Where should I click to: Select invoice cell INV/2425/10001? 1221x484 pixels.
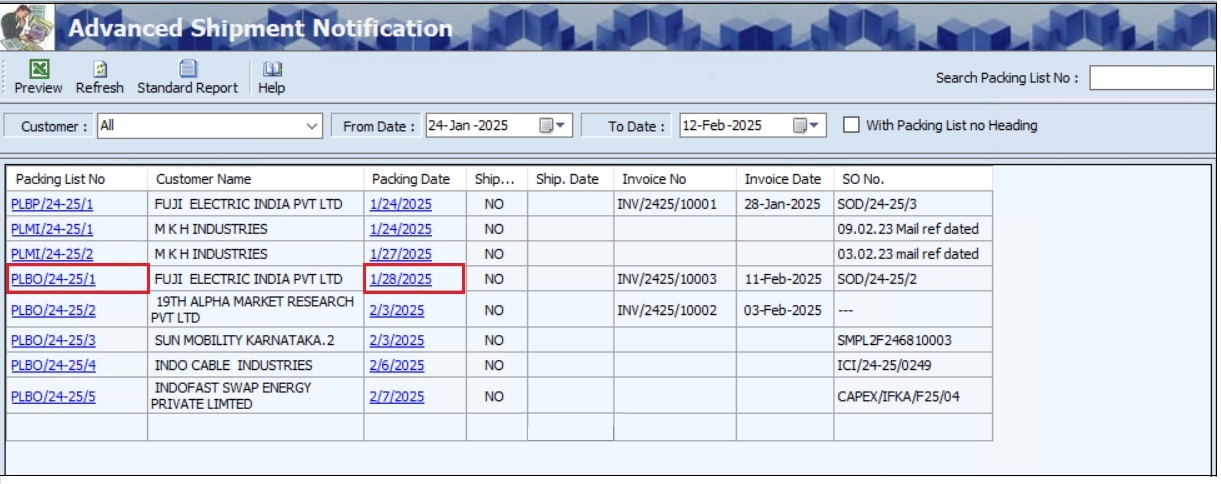point(675,204)
